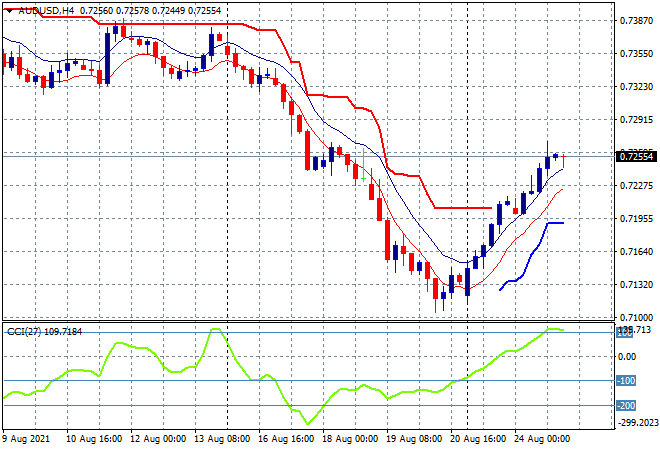Select the AUDUSD,H4 chart title text
The image size is (660, 450).
pos(46,11)
